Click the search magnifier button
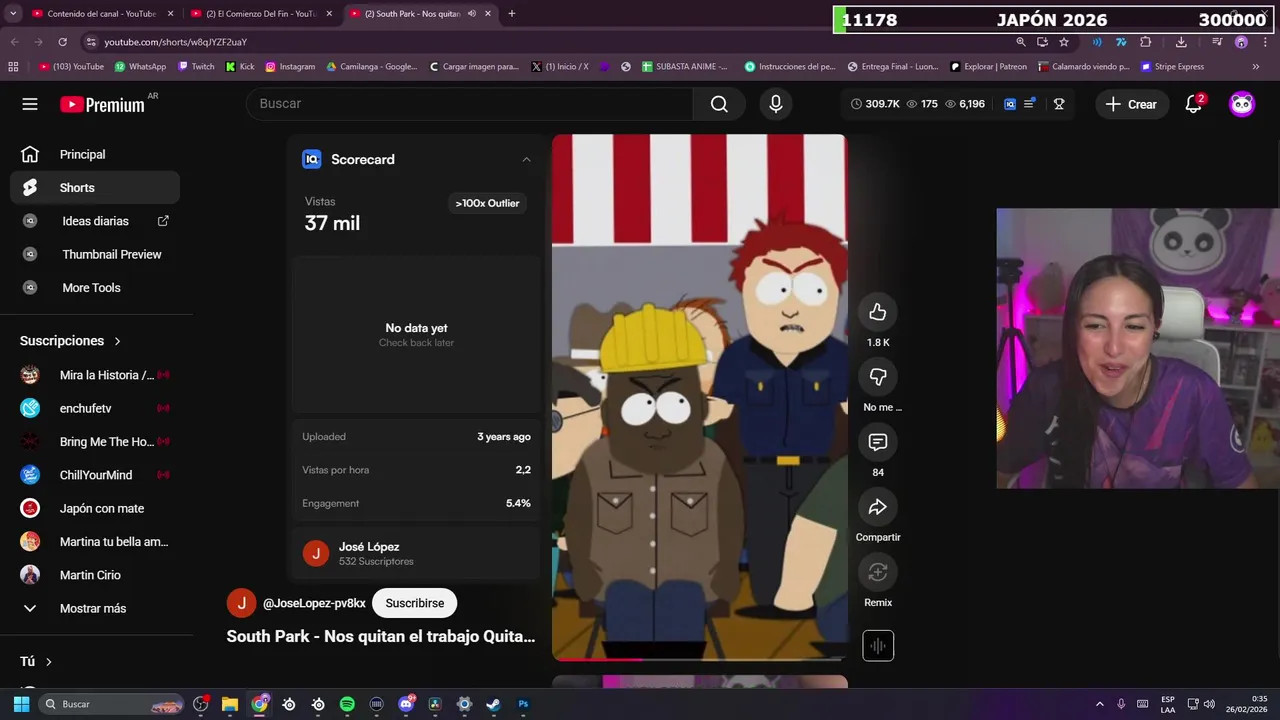1280x720 pixels. coord(719,104)
